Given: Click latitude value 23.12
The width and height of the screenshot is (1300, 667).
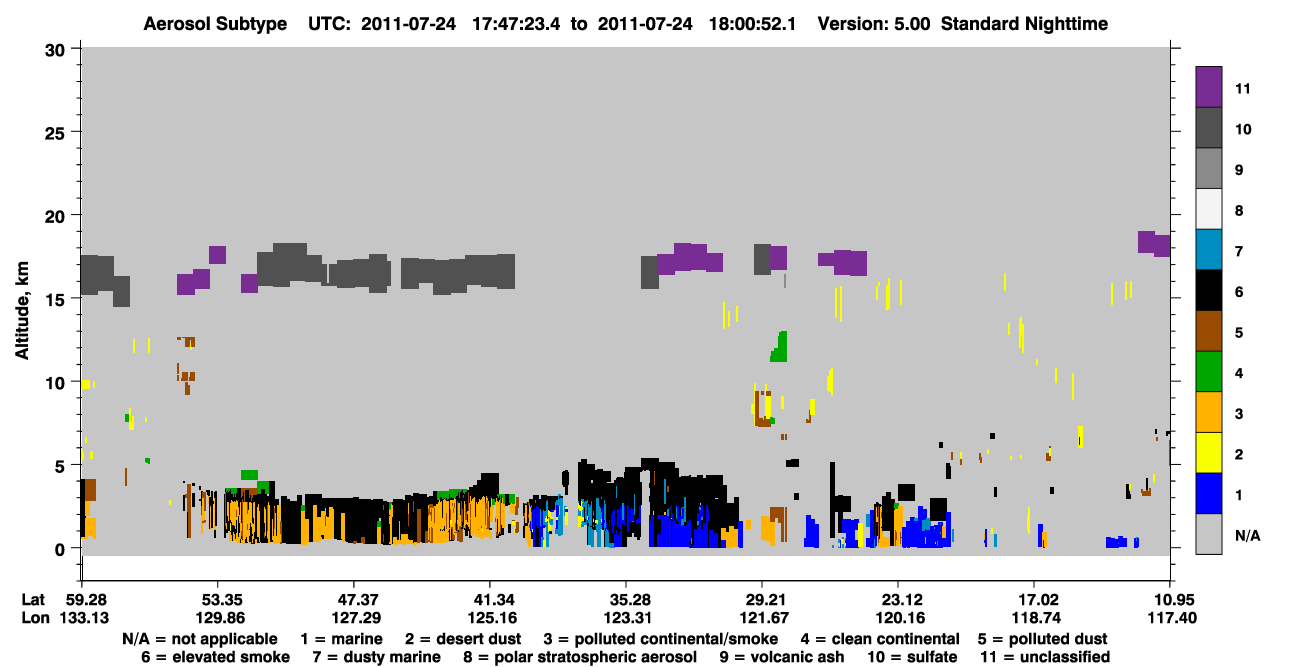Looking at the screenshot, I should 897,600.
